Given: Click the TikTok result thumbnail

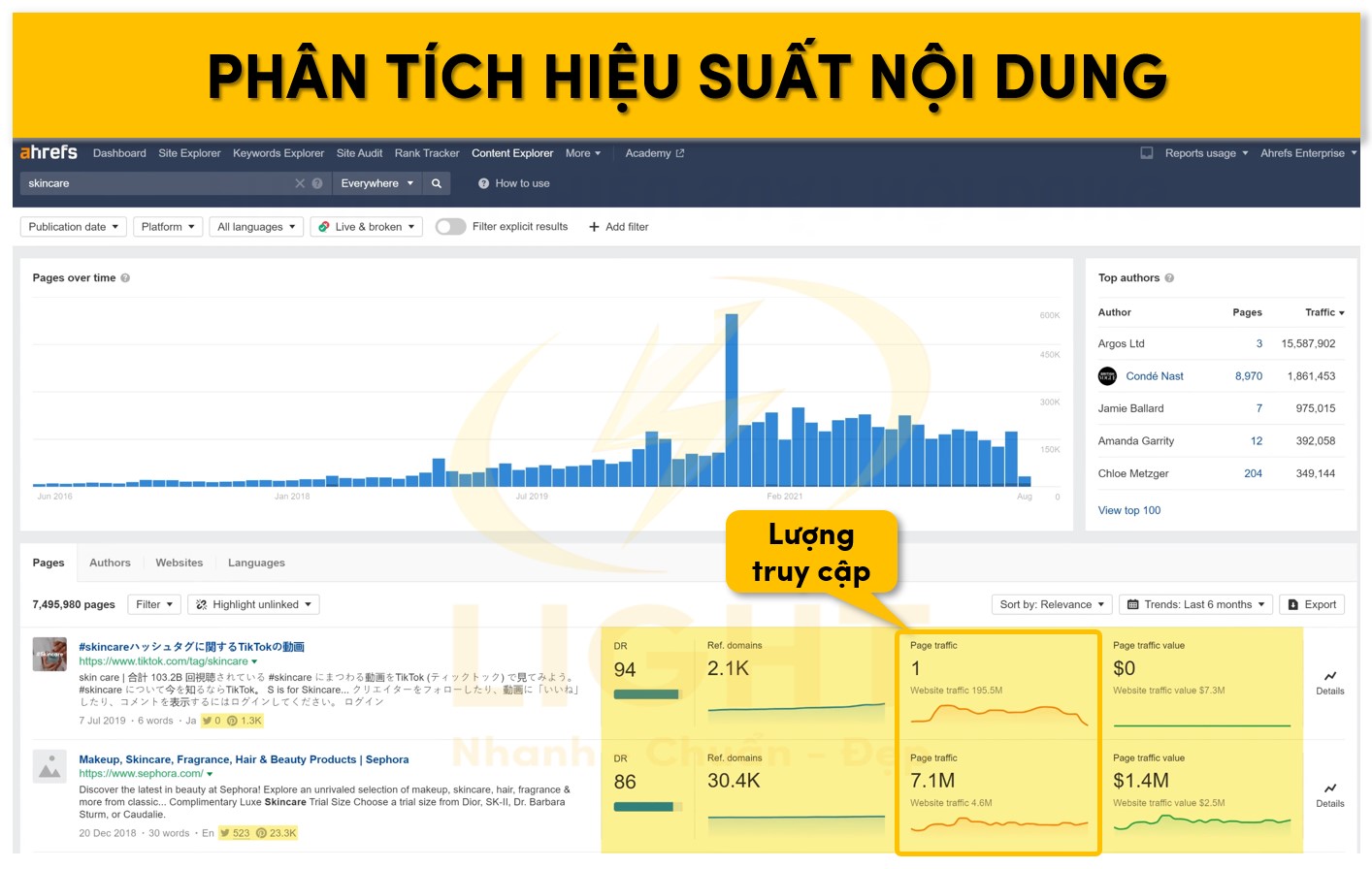Looking at the screenshot, I should pyautogui.click(x=49, y=654).
